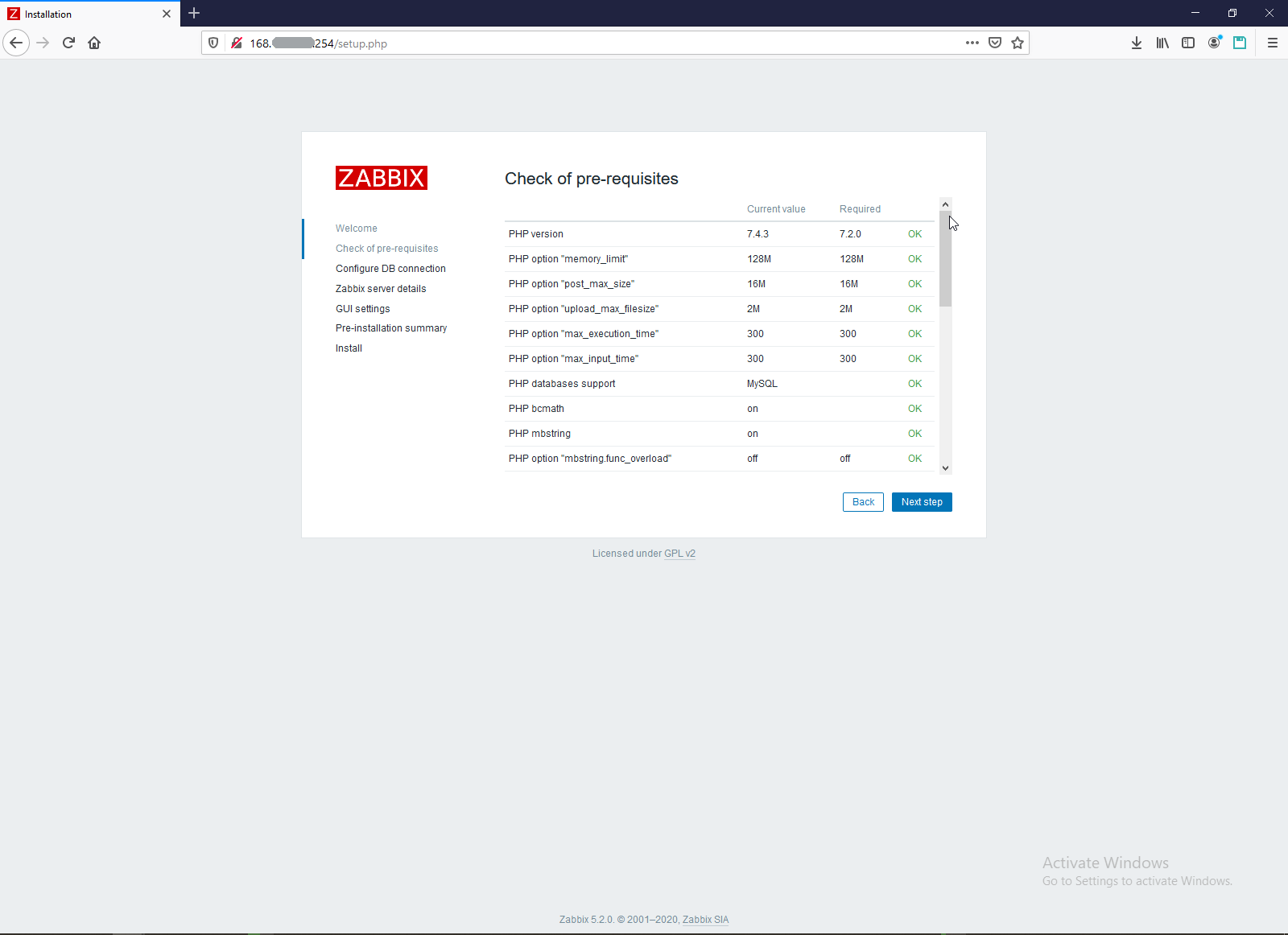This screenshot has width=1288, height=935.
Task: Click the browser Back arrow button
Action: coord(16,43)
